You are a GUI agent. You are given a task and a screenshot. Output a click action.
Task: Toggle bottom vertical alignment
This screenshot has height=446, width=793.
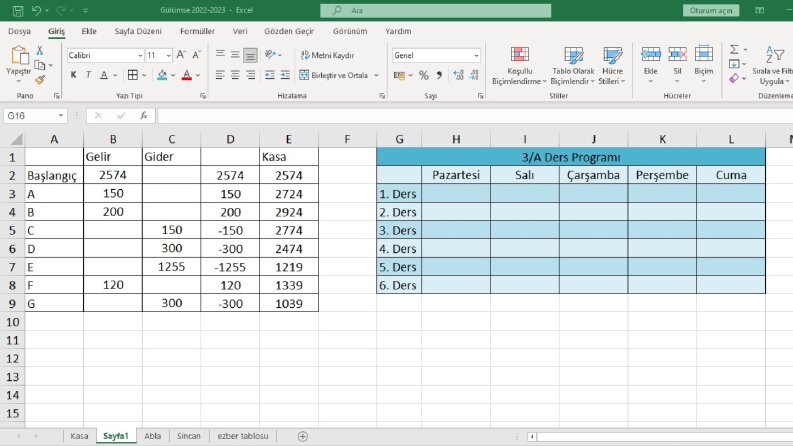(250, 55)
